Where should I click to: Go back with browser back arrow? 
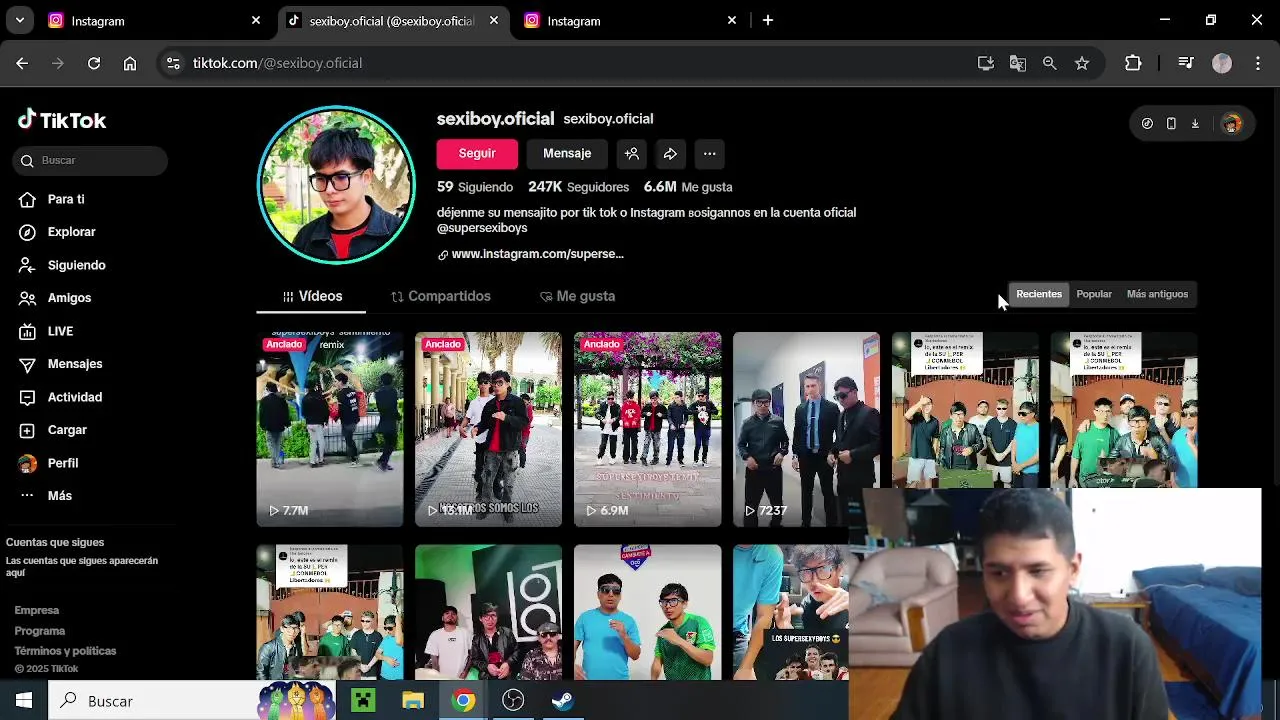pos(22,63)
